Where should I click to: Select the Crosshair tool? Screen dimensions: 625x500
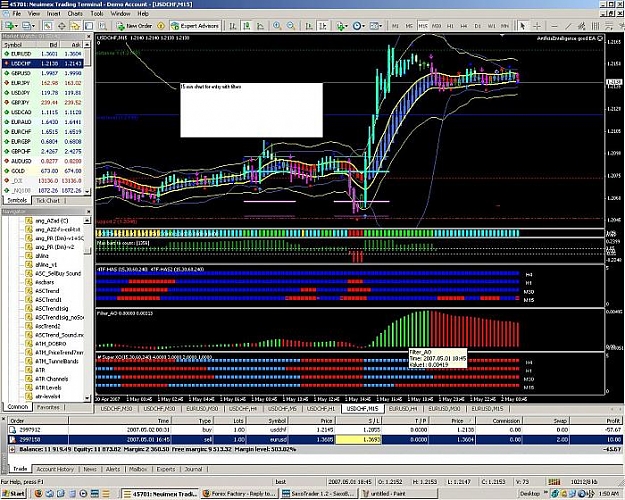537,26
